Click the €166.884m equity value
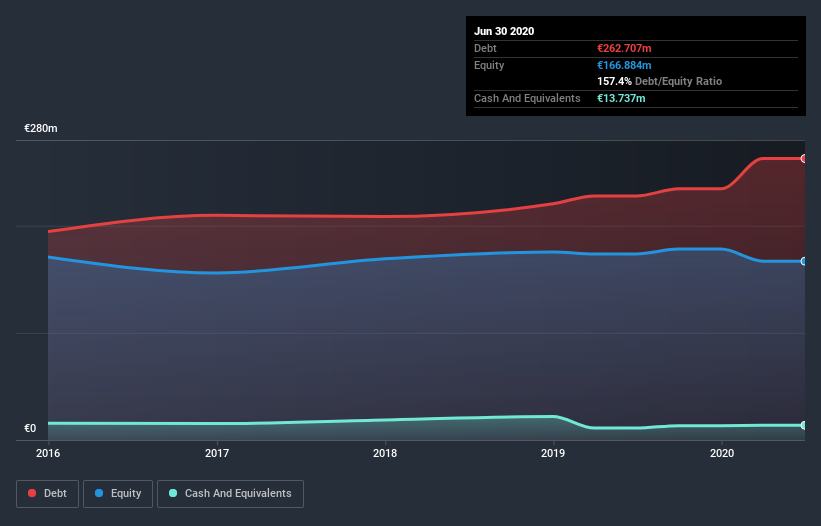Viewport: 821px width, 526px height. [x=624, y=65]
